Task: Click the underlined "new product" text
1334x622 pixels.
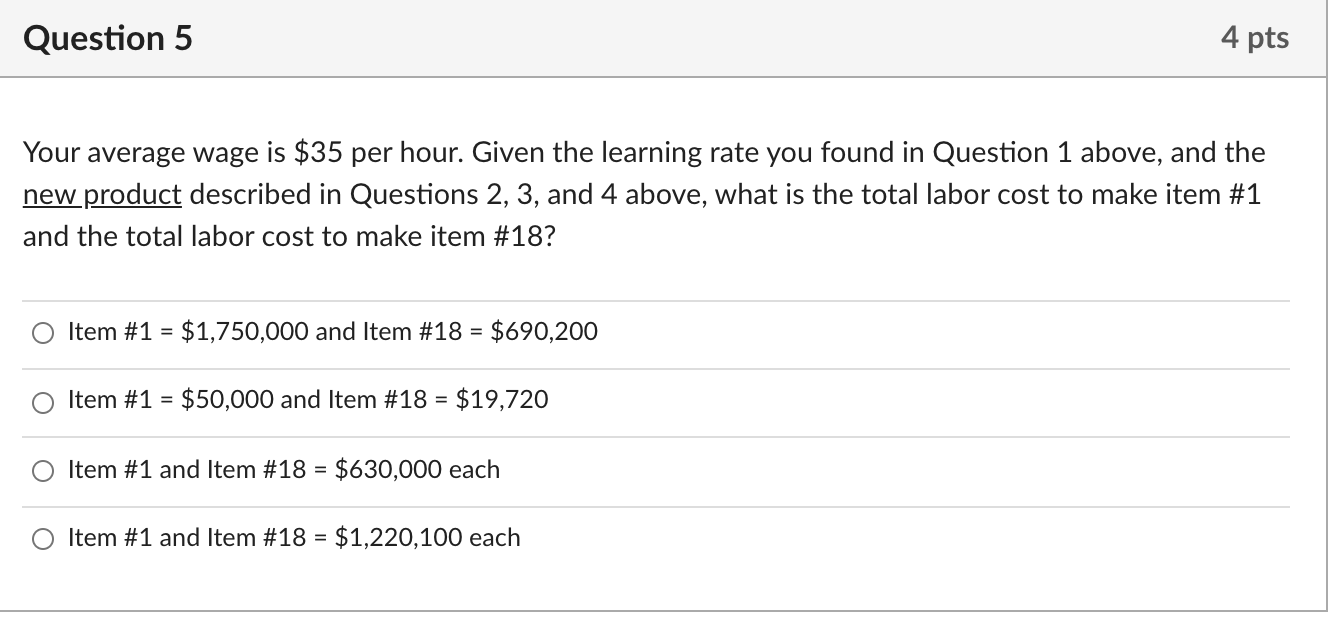Action: [102, 194]
